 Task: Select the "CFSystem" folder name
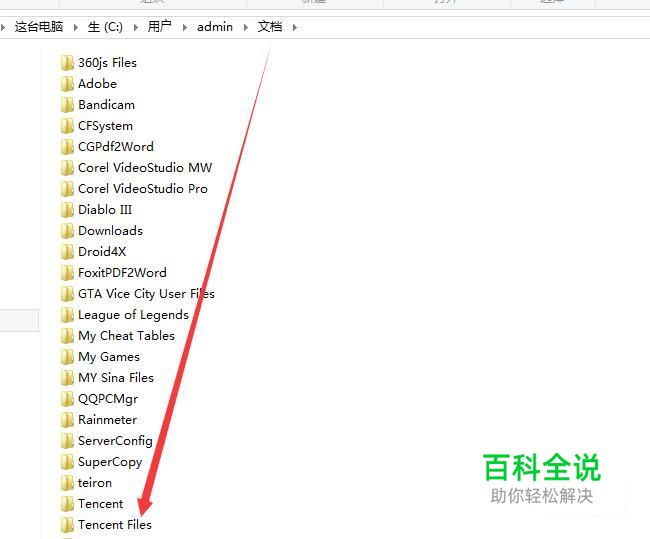[x=106, y=126]
